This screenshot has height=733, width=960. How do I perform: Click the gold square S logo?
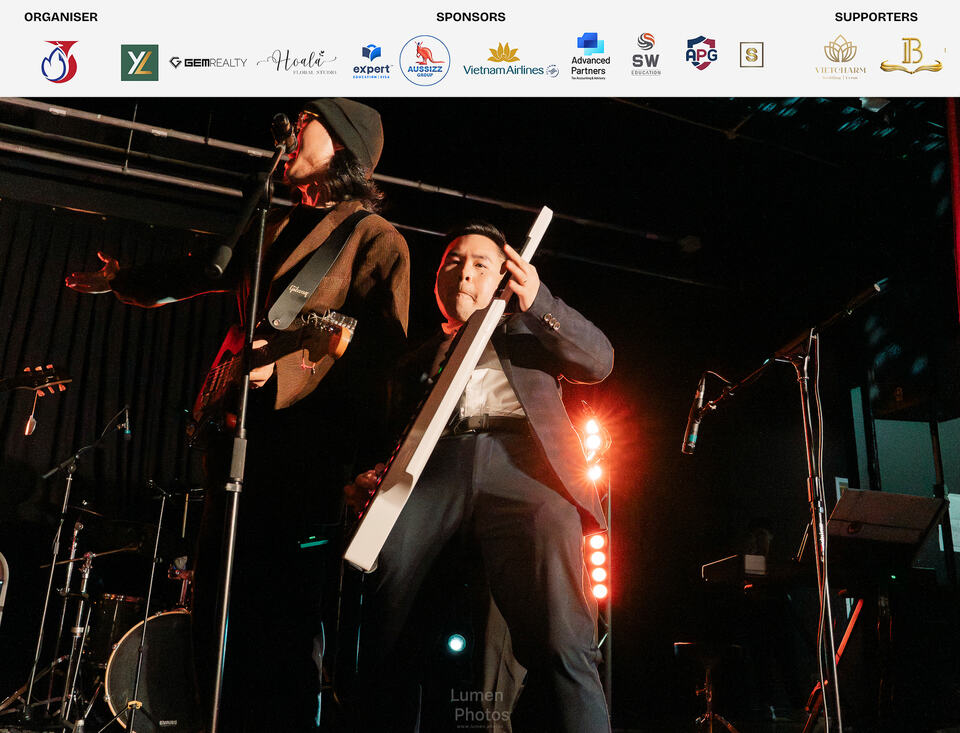(751, 55)
